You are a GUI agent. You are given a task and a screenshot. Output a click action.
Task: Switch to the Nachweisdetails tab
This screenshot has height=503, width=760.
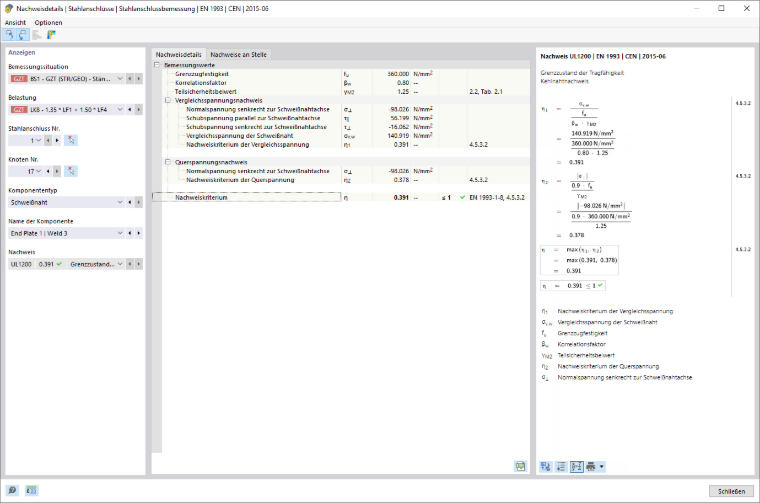click(x=179, y=55)
